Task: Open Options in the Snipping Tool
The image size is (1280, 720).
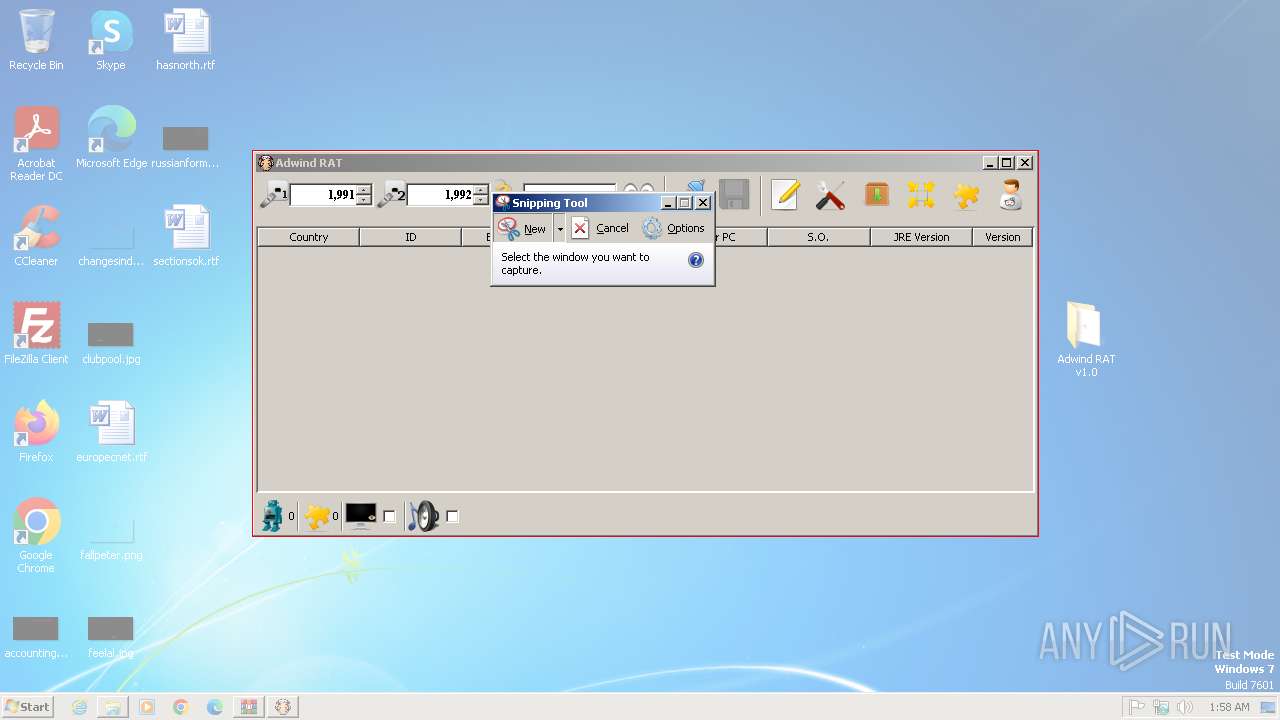Action: click(x=674, y=229)
